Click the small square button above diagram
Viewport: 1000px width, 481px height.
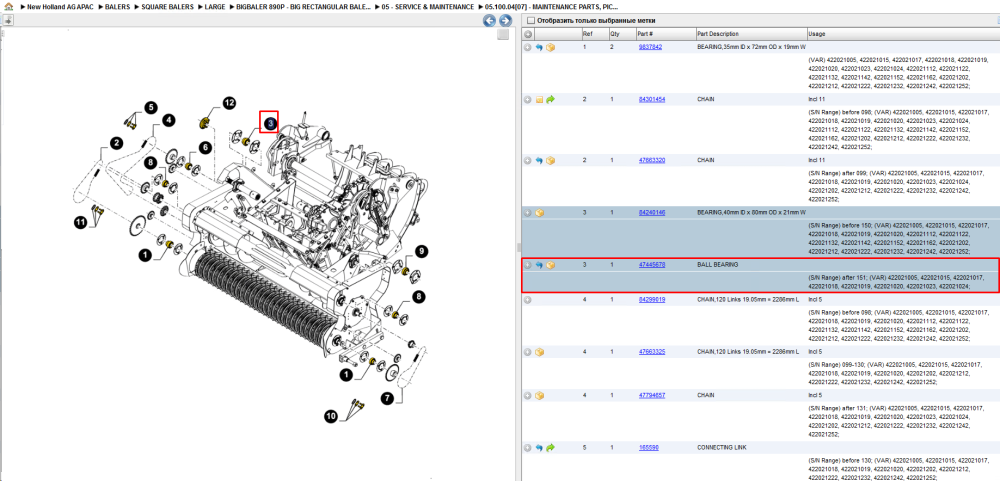pyautogui.click(x=503, y=34)
